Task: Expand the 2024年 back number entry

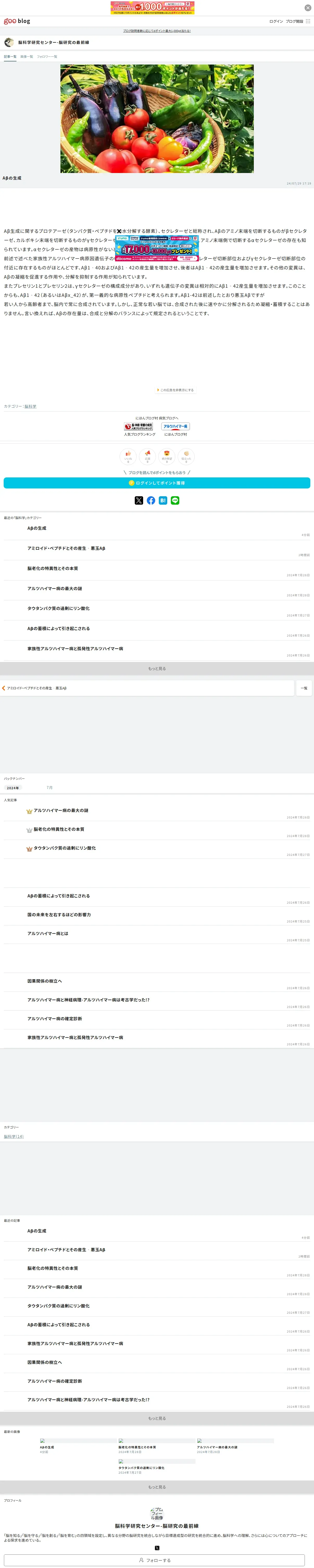Action: coord(13,788)
